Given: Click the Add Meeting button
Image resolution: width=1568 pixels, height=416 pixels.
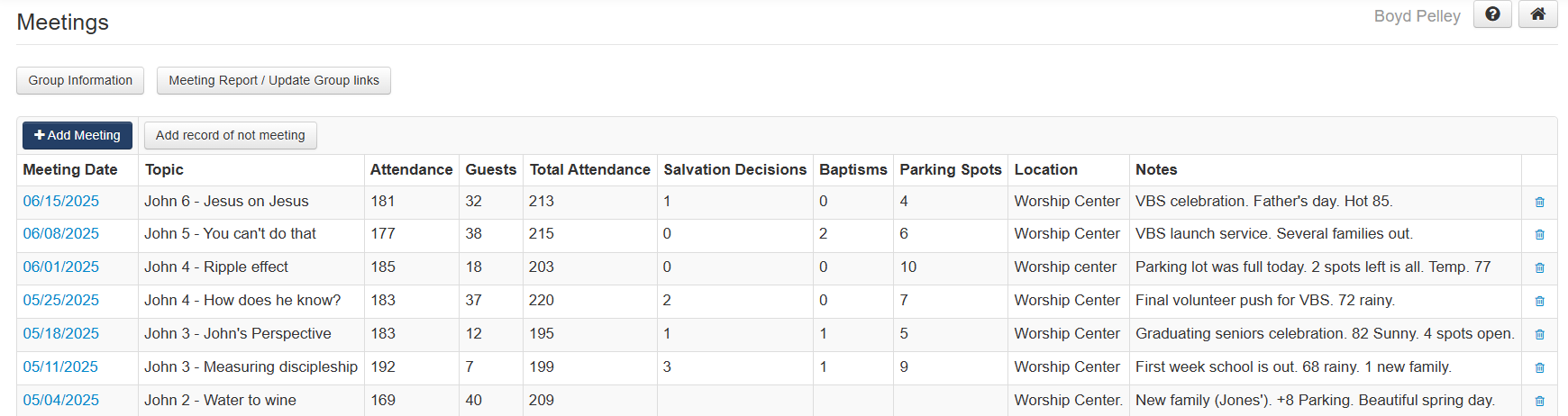Looking at the screenshot, I should 77,135.
